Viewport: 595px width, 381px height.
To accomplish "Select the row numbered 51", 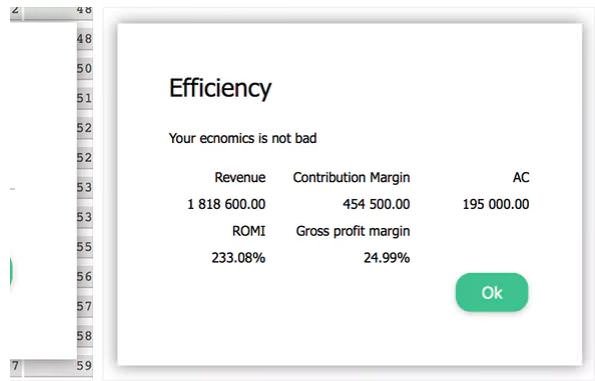I will tap(85, 98).
